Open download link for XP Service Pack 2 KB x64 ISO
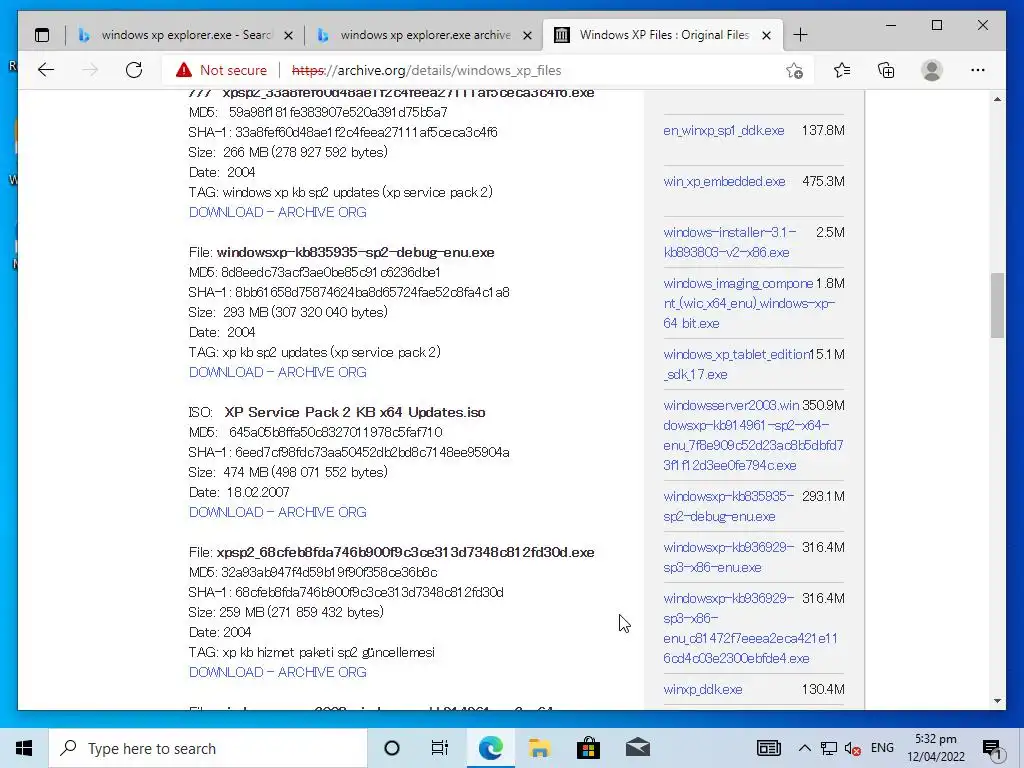The height and width of the screenshot is (768, 1024). tap(278, 512)
